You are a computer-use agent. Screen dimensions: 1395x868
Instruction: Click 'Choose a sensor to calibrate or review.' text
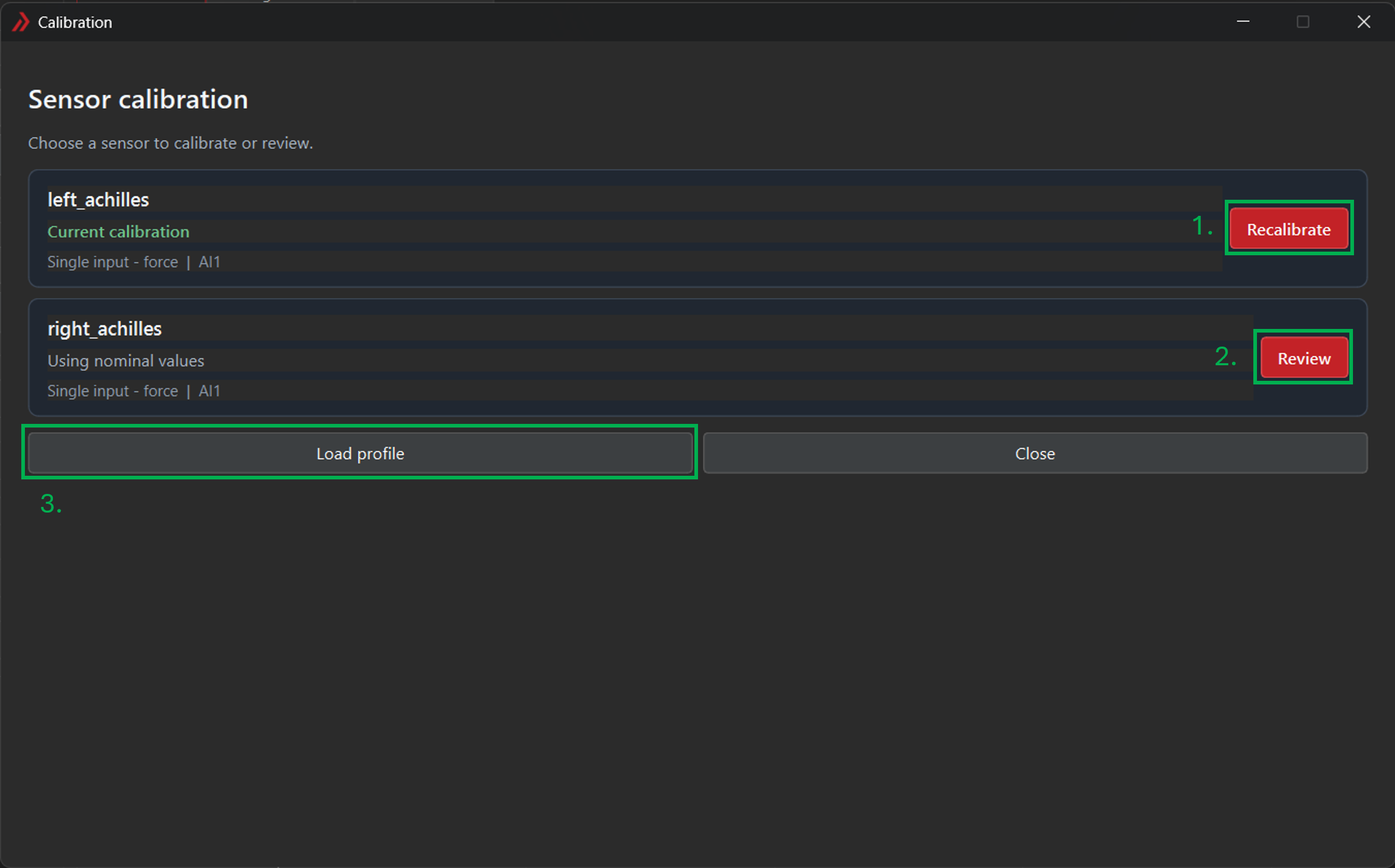[171, 143]
